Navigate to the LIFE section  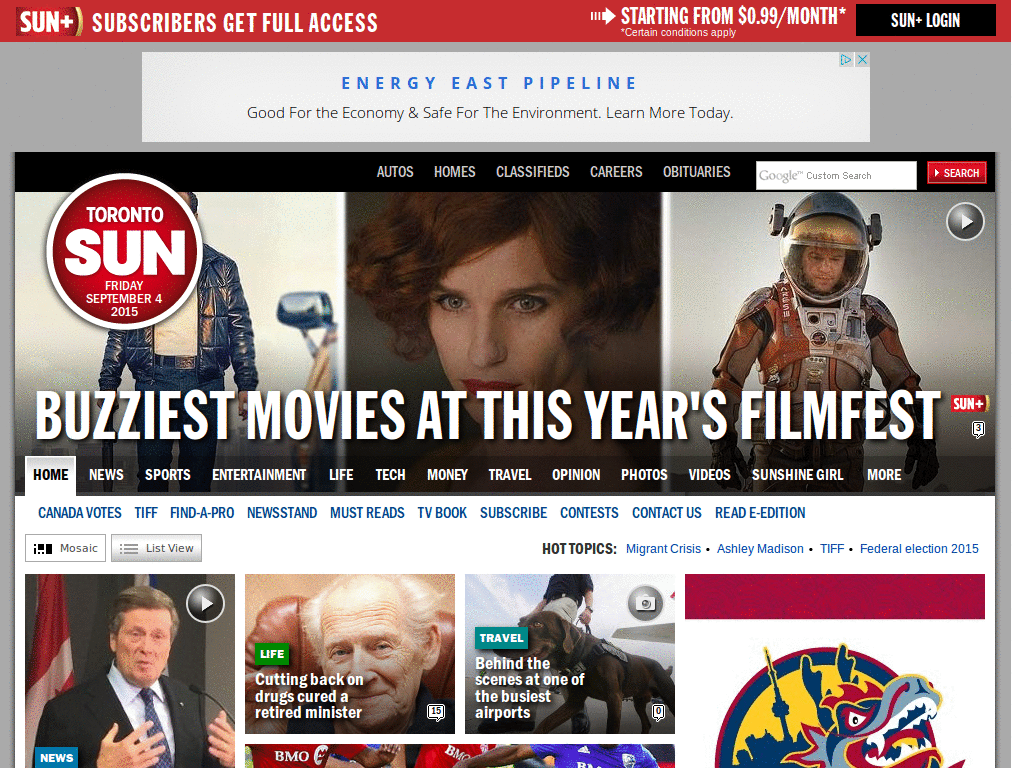341,475
